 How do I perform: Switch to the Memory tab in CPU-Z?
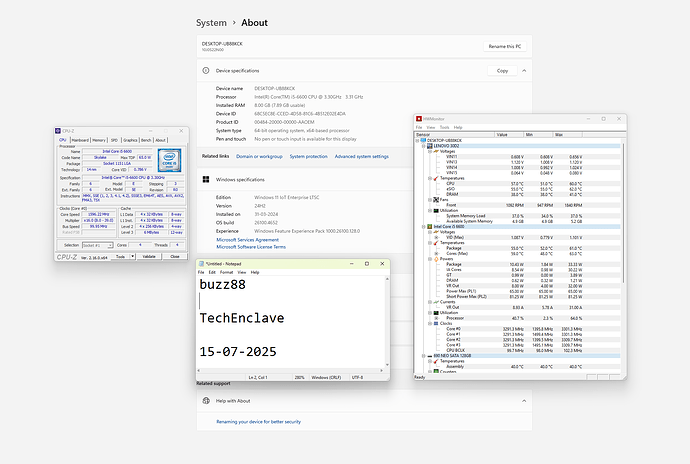coord(99,140)
